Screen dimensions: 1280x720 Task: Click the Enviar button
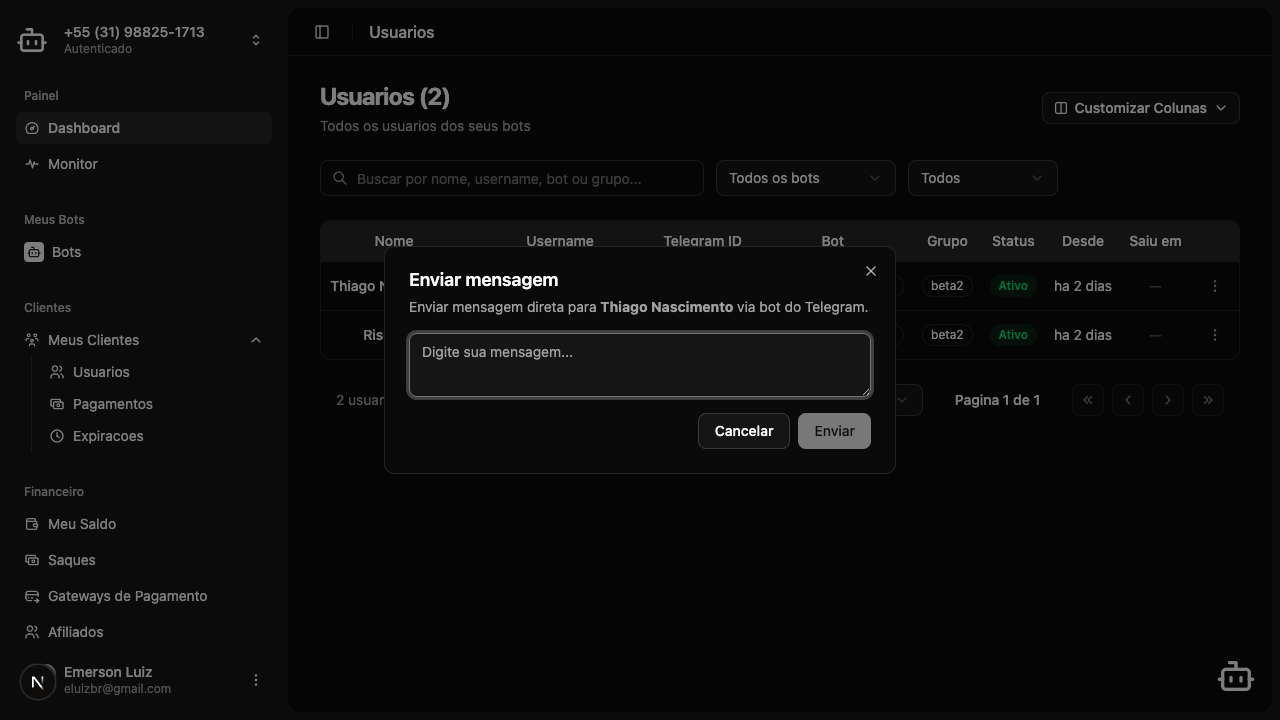point(834,431)
